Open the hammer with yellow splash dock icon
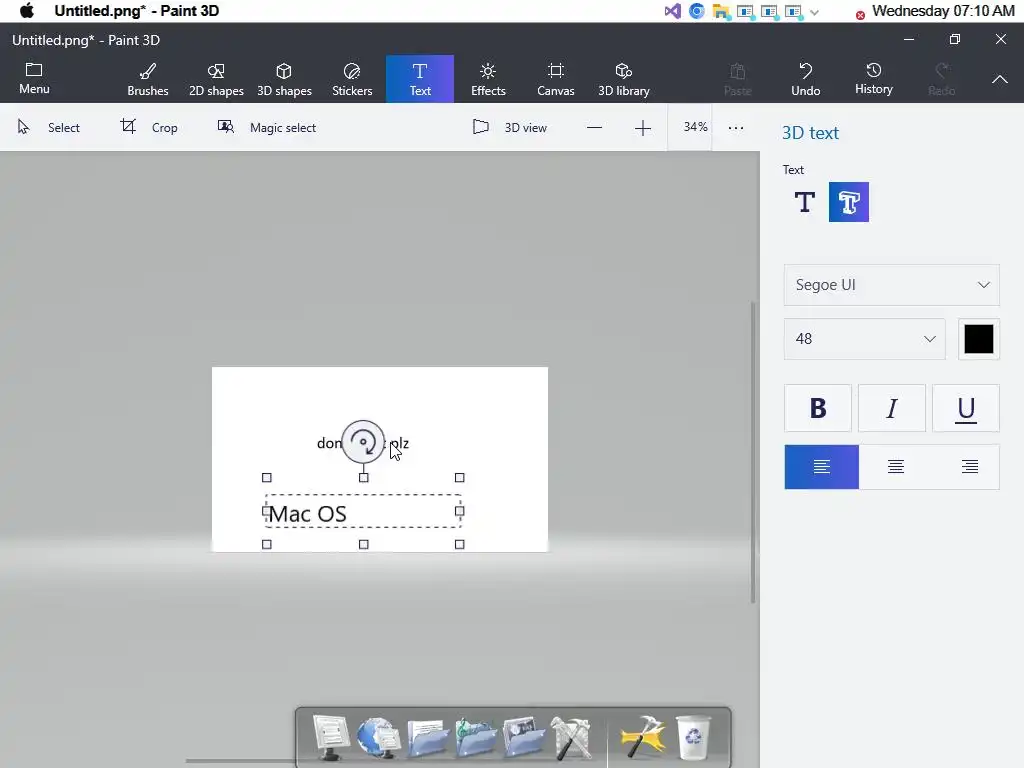The width and height of the screenshot is (1024, 768). point(643,736)
